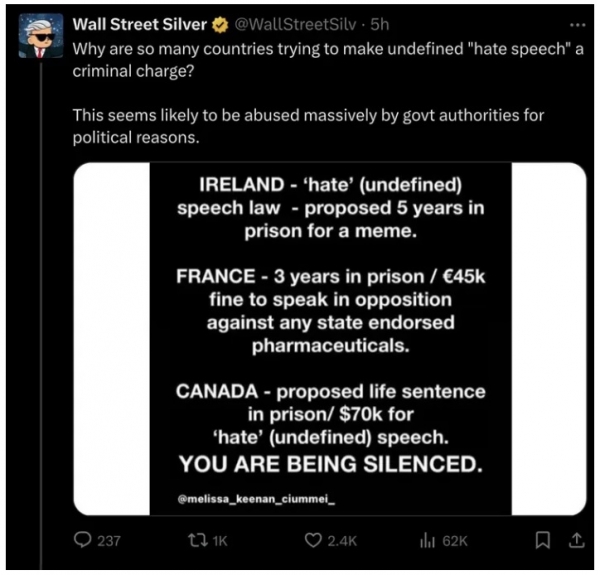Open view analytics bar chart icon
Screen dimensions: 600x575
coord(428,541)
